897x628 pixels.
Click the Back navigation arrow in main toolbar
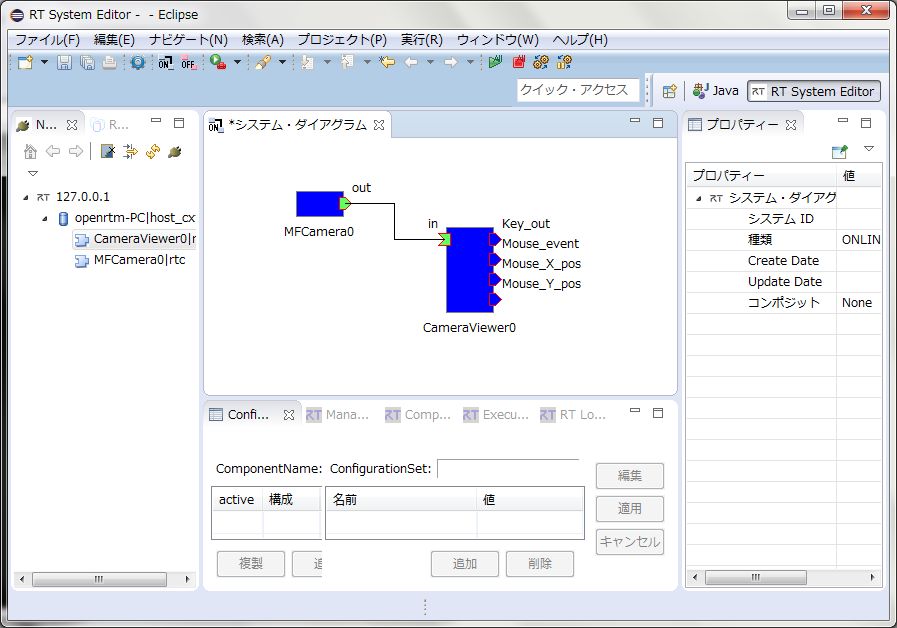pyautogui.click(x=411, y=62)
